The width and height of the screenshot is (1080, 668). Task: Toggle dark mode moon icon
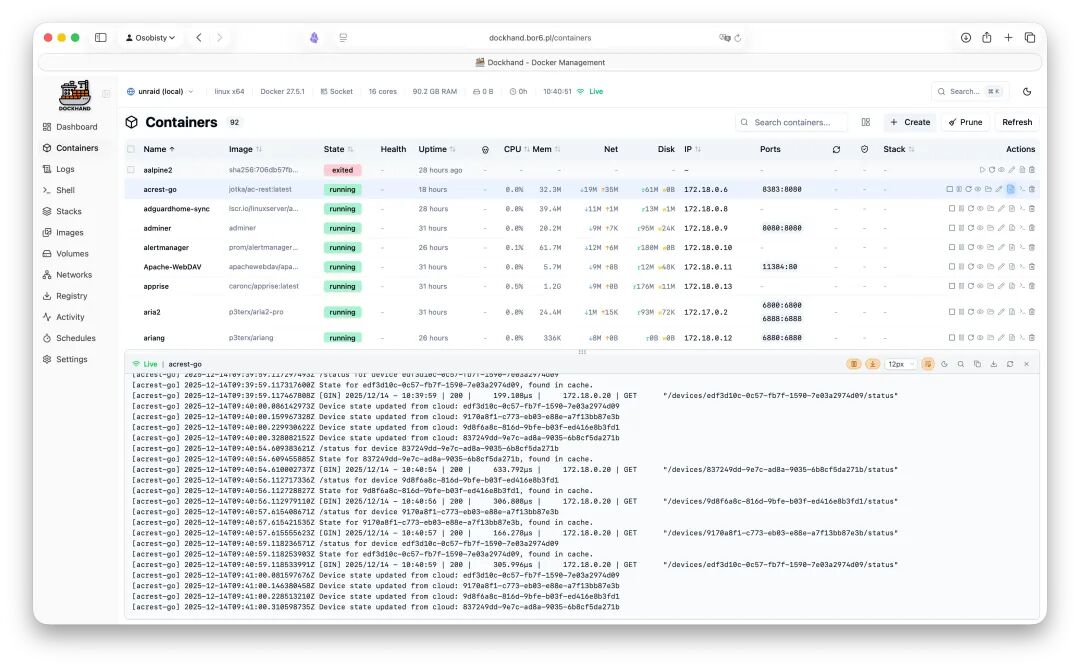(1027, 92)
